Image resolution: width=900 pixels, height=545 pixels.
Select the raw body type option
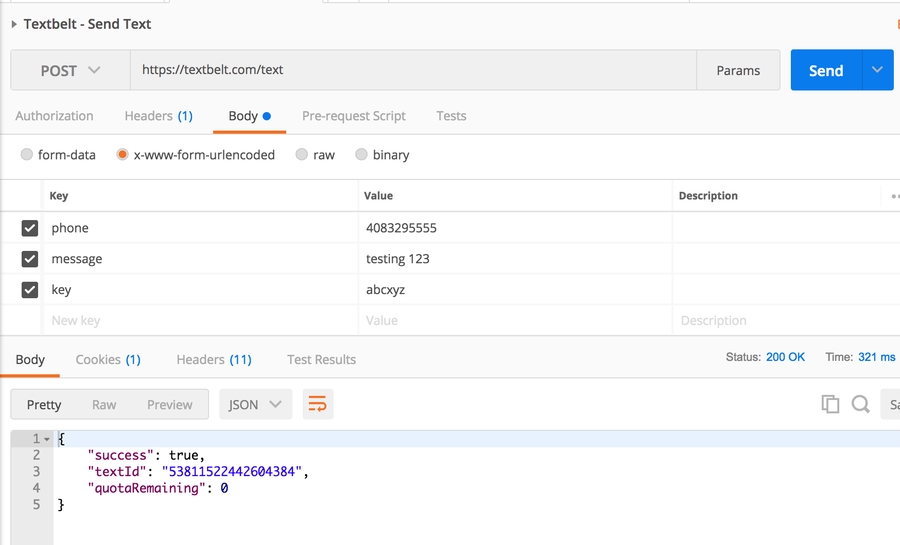coord(301,155)
